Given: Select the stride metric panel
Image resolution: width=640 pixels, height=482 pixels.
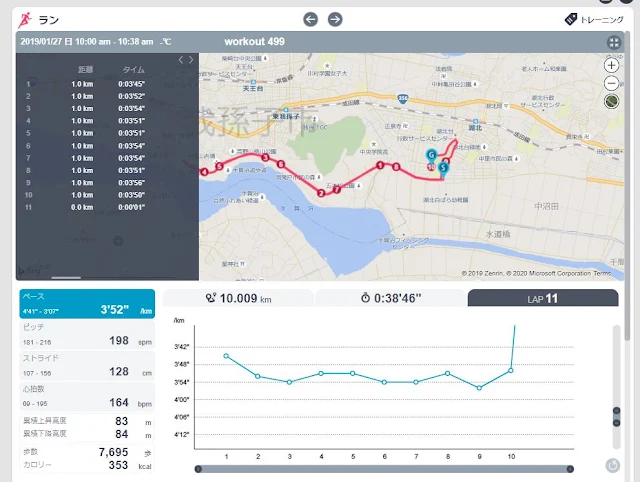Looking at the screenshot, I should click(87, 366).
